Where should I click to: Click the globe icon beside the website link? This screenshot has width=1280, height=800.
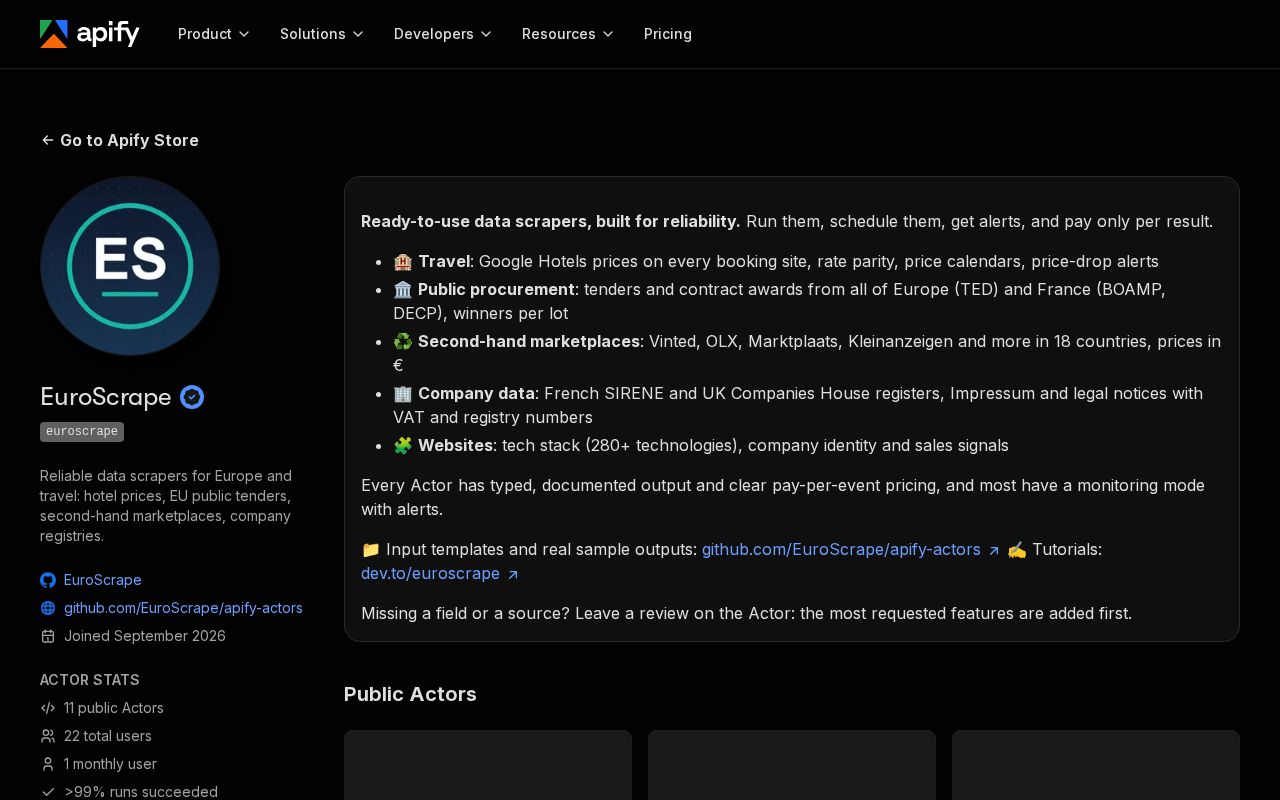48,608
